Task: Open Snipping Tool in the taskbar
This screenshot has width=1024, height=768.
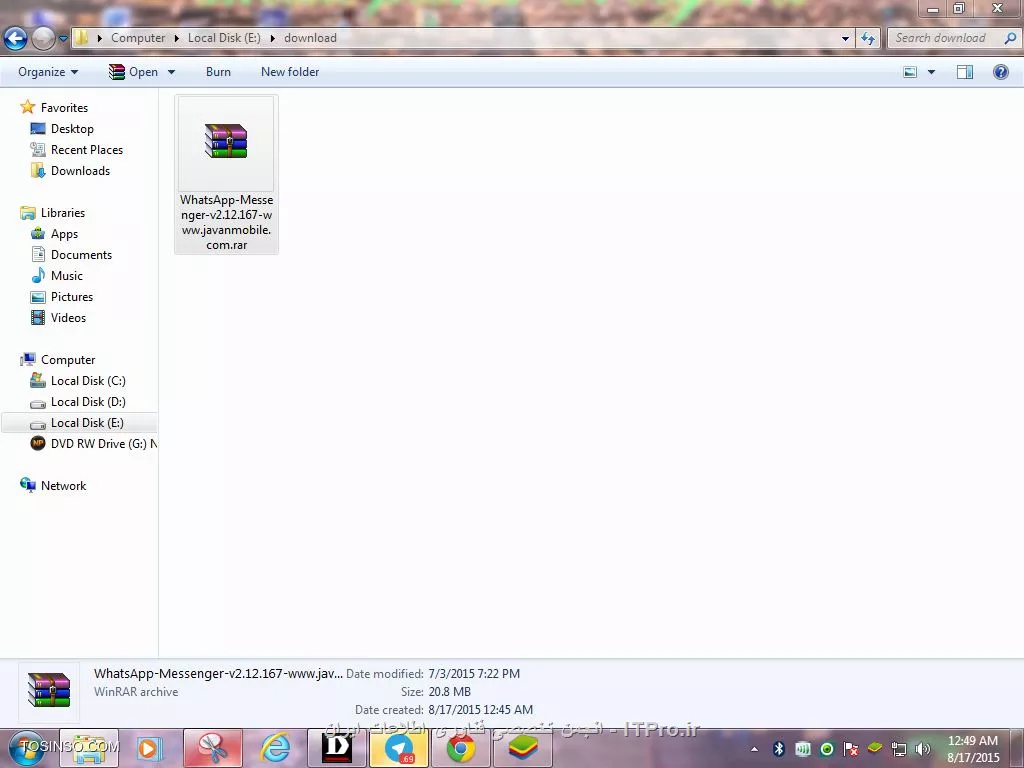Action: tap(212, 748)
